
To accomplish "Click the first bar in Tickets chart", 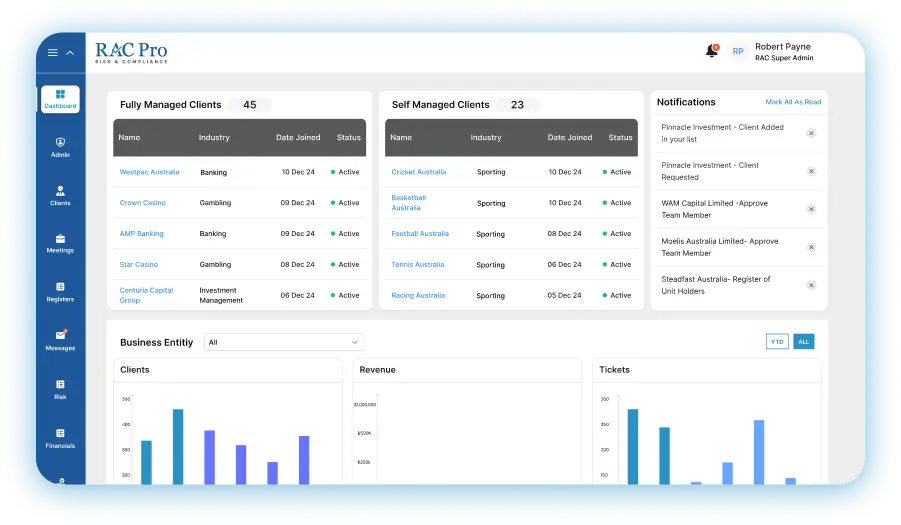I will click(633, 446).
